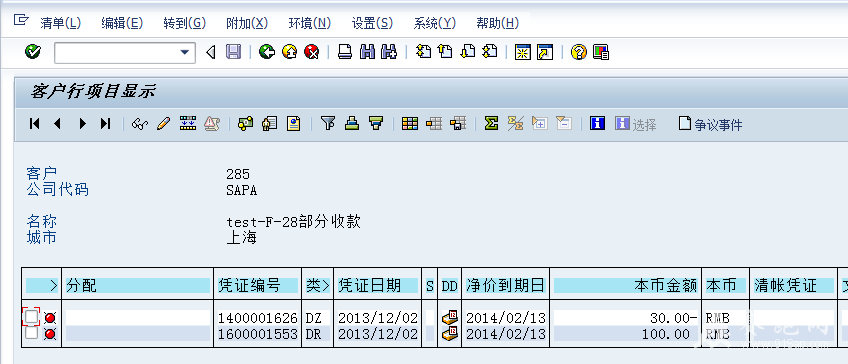This screenshot has width=848, height=364.
Task: Click the Select Layout icon
Action: (x=434, y=124)
